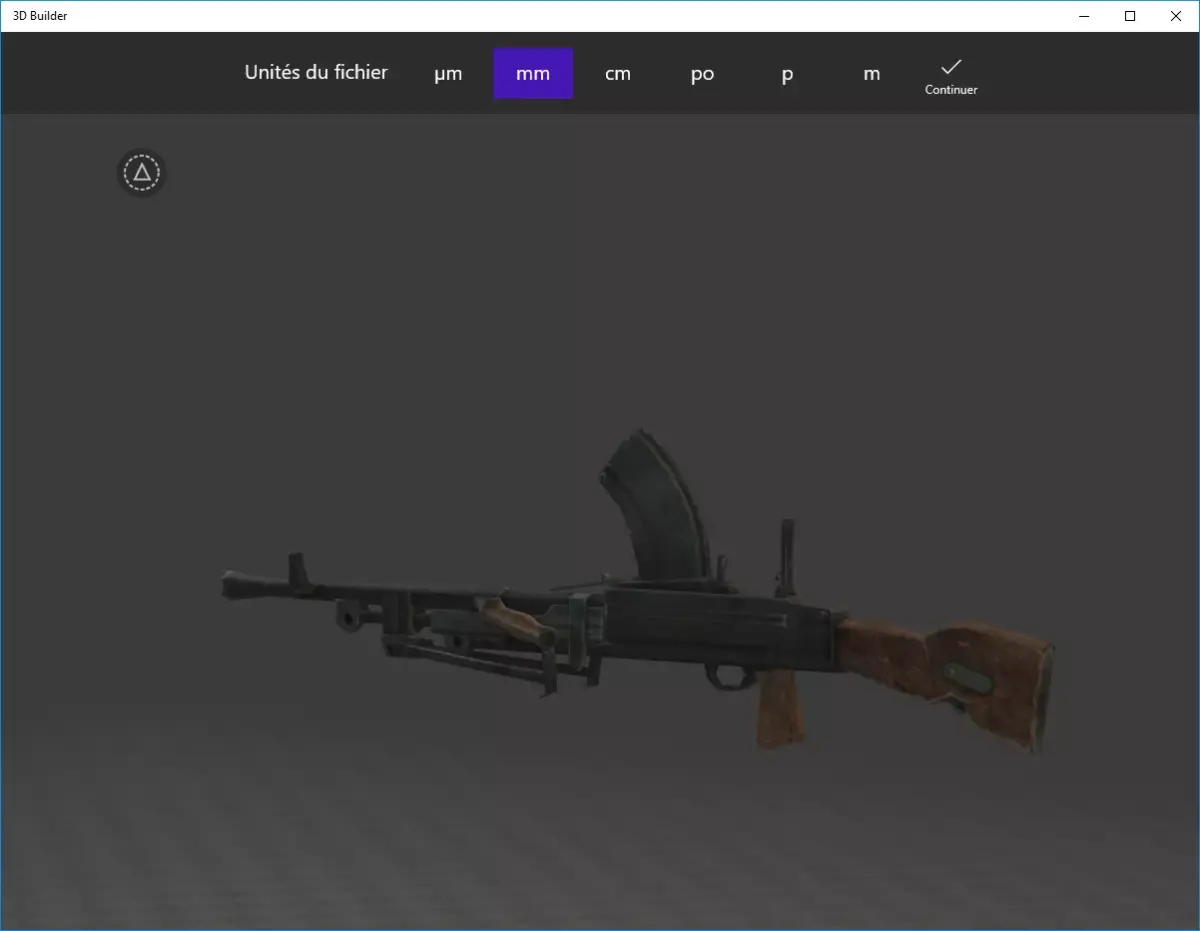Maximize the 3D Builder window
The width and height of the screenshot is (1200, 931).
(x=1130, y=16)
